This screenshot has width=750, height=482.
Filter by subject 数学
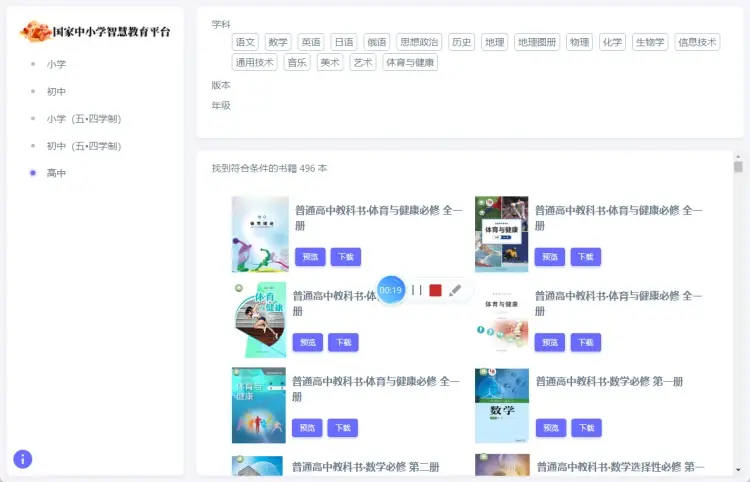(278, 42)
